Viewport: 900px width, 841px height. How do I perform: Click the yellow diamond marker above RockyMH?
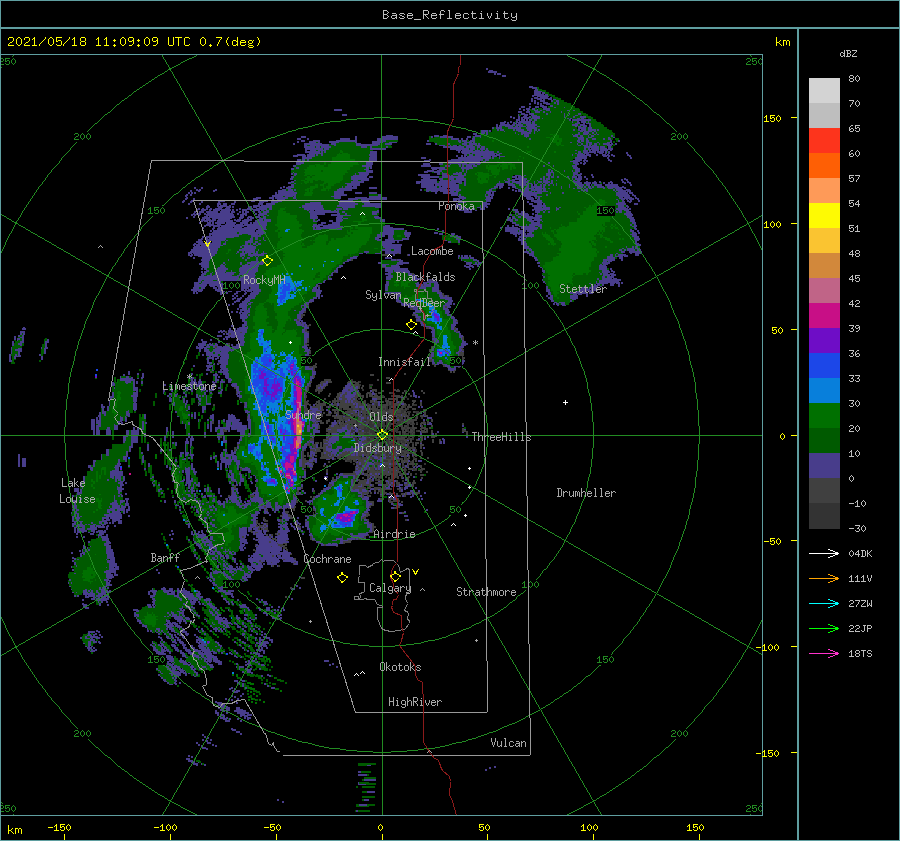coord(267,261)
